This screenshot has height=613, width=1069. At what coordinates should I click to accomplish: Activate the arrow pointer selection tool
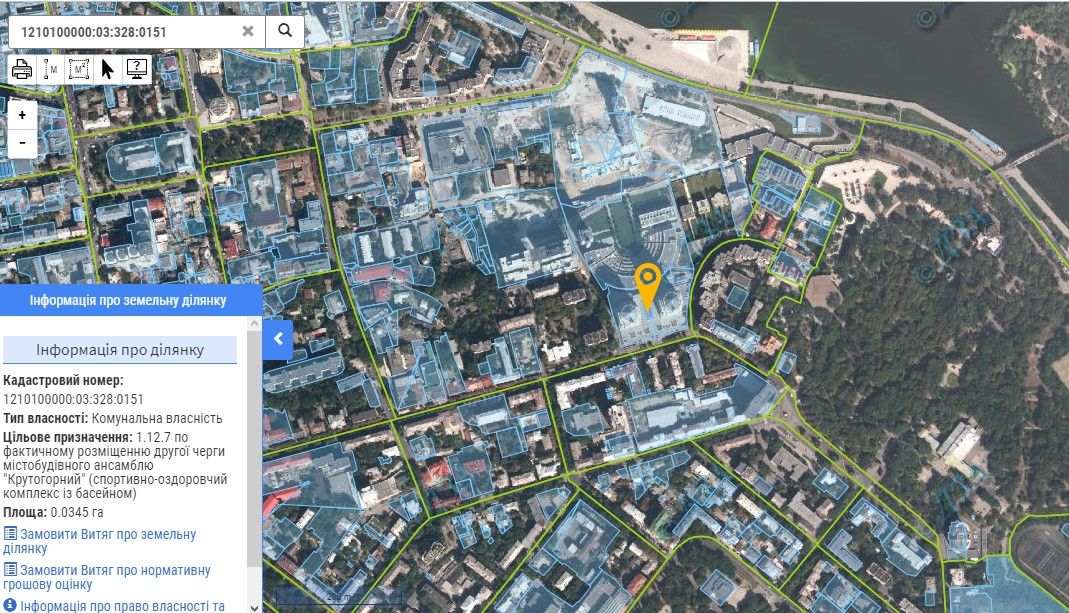(108, 69)
